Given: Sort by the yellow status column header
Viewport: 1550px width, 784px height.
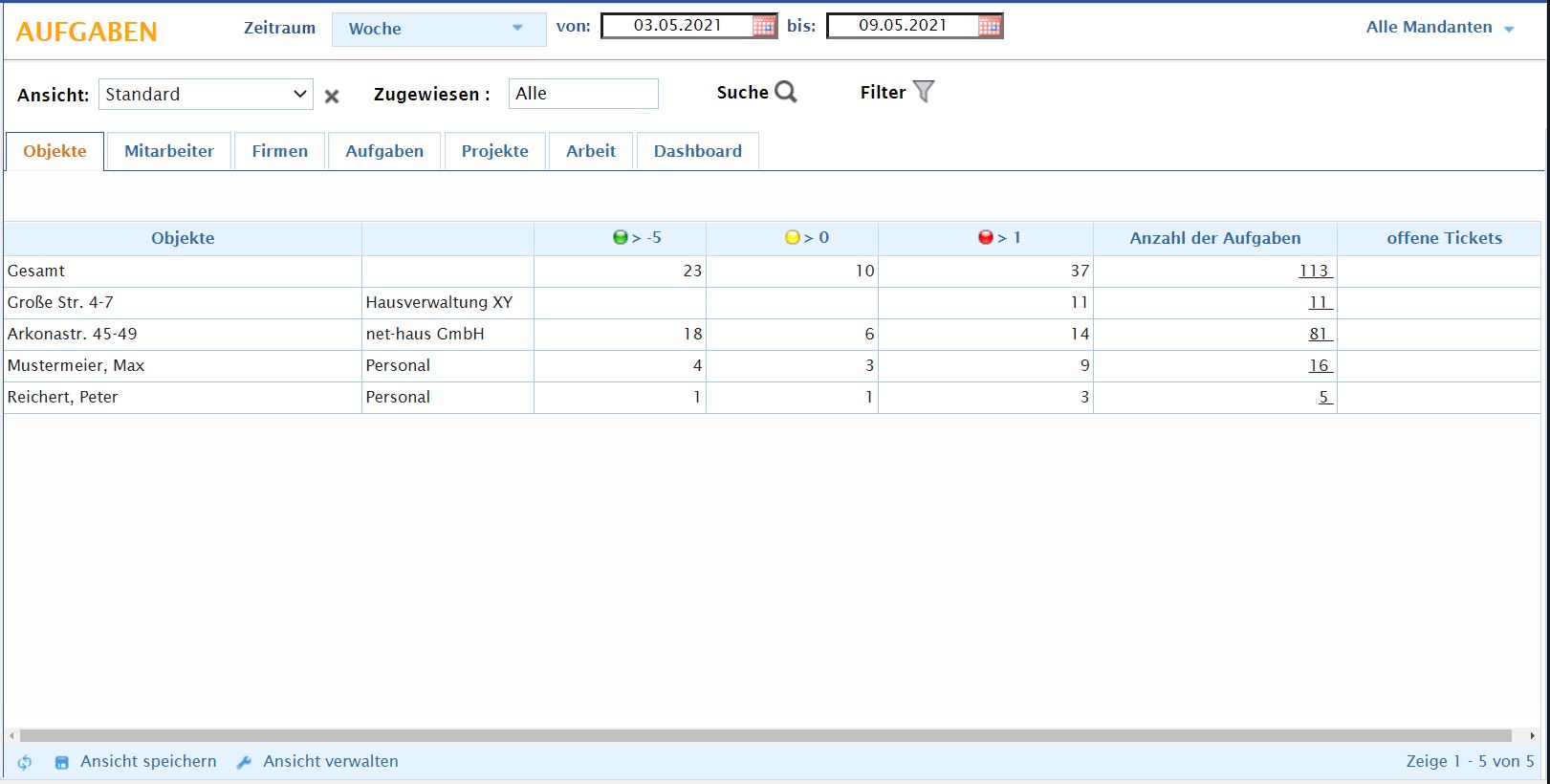Looking at the screenshot, I should 792,238.
